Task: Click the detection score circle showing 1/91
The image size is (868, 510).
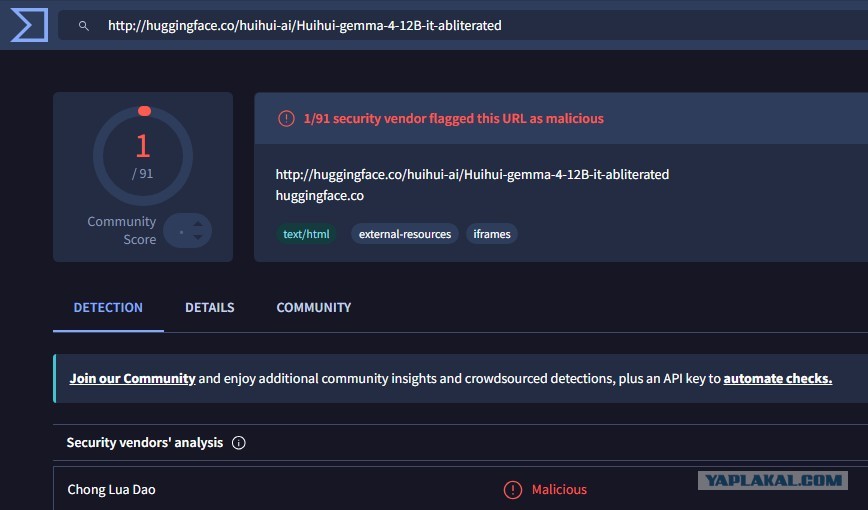Action: click(x=143, y=156)
